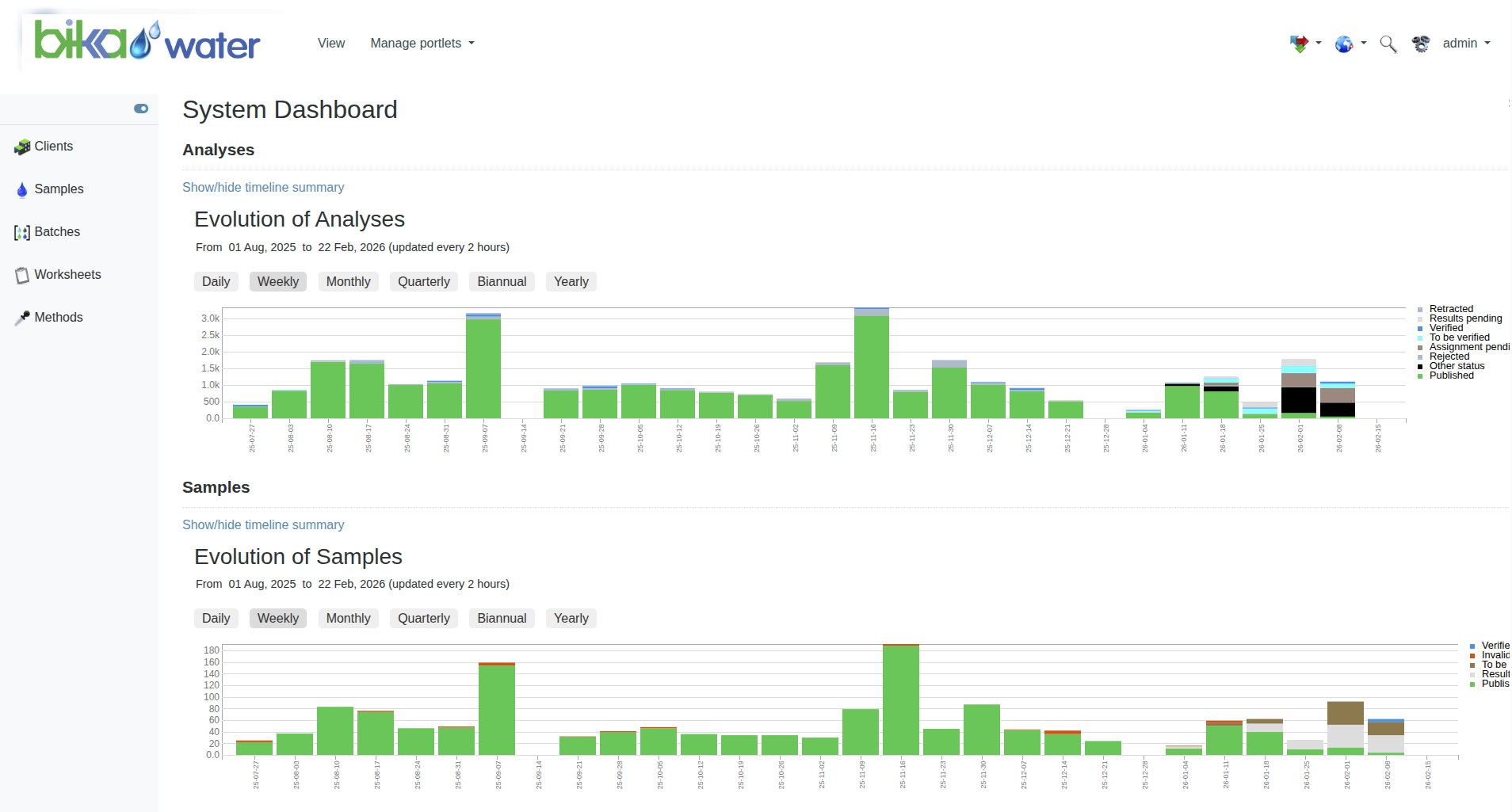Toggle Published series in the Analyses legend
The image size is (1512, 812).
tap(1451, 376)
